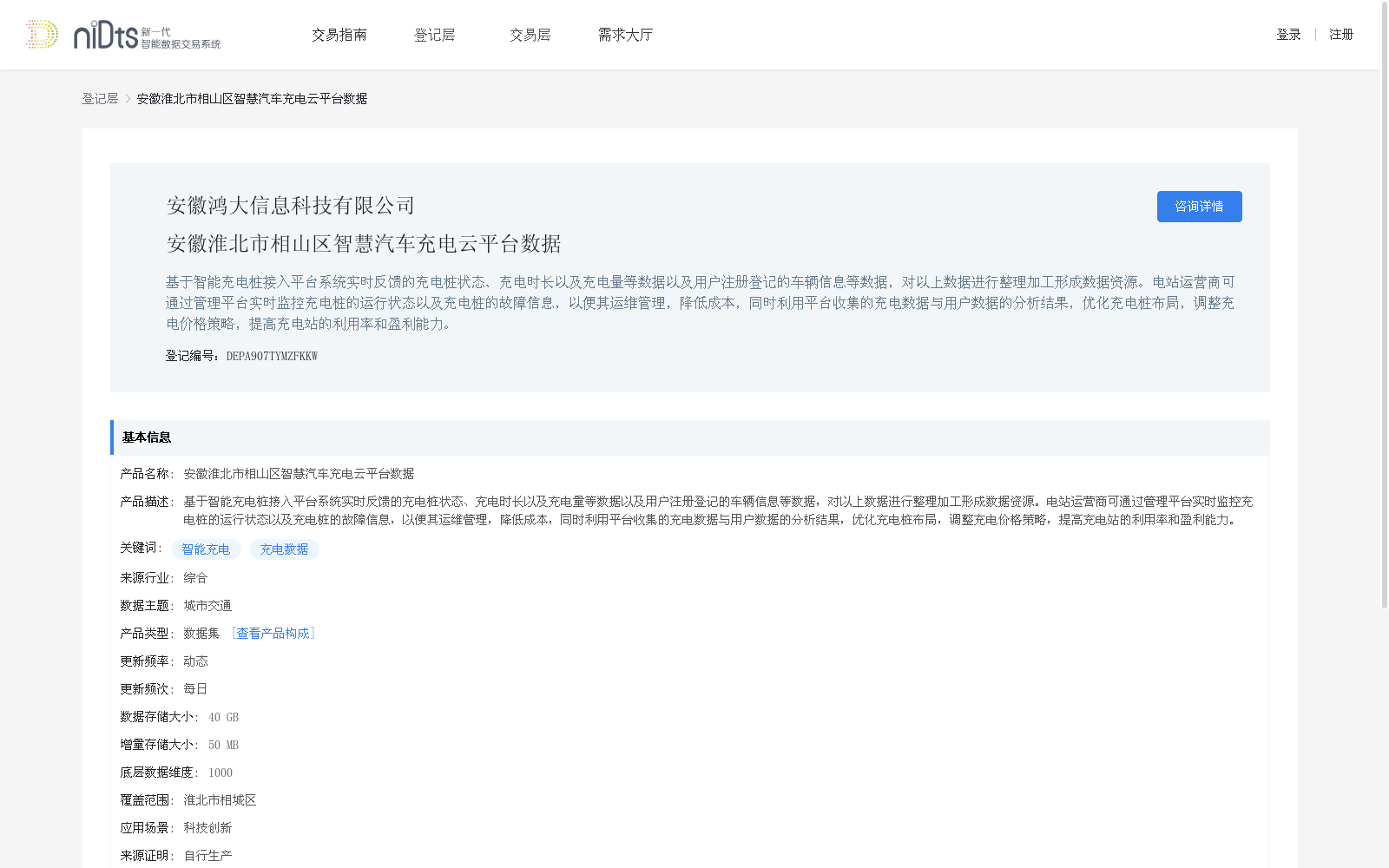Screen dimensions: 1389x868
Task: Open the 登记层 navigation item
Action: 435,35
